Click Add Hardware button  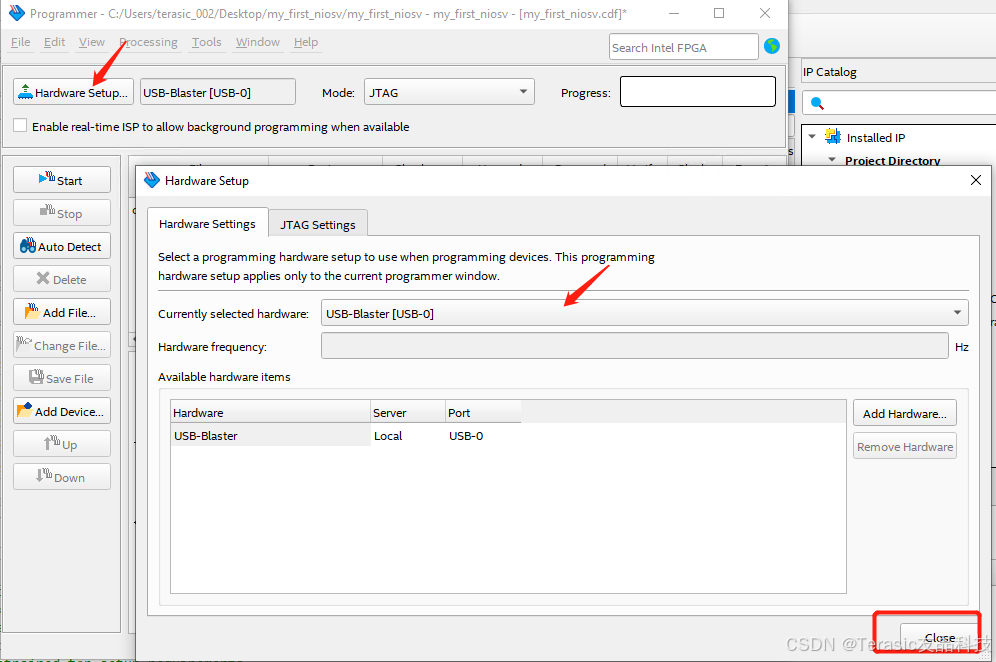click(x=905, y=414)
